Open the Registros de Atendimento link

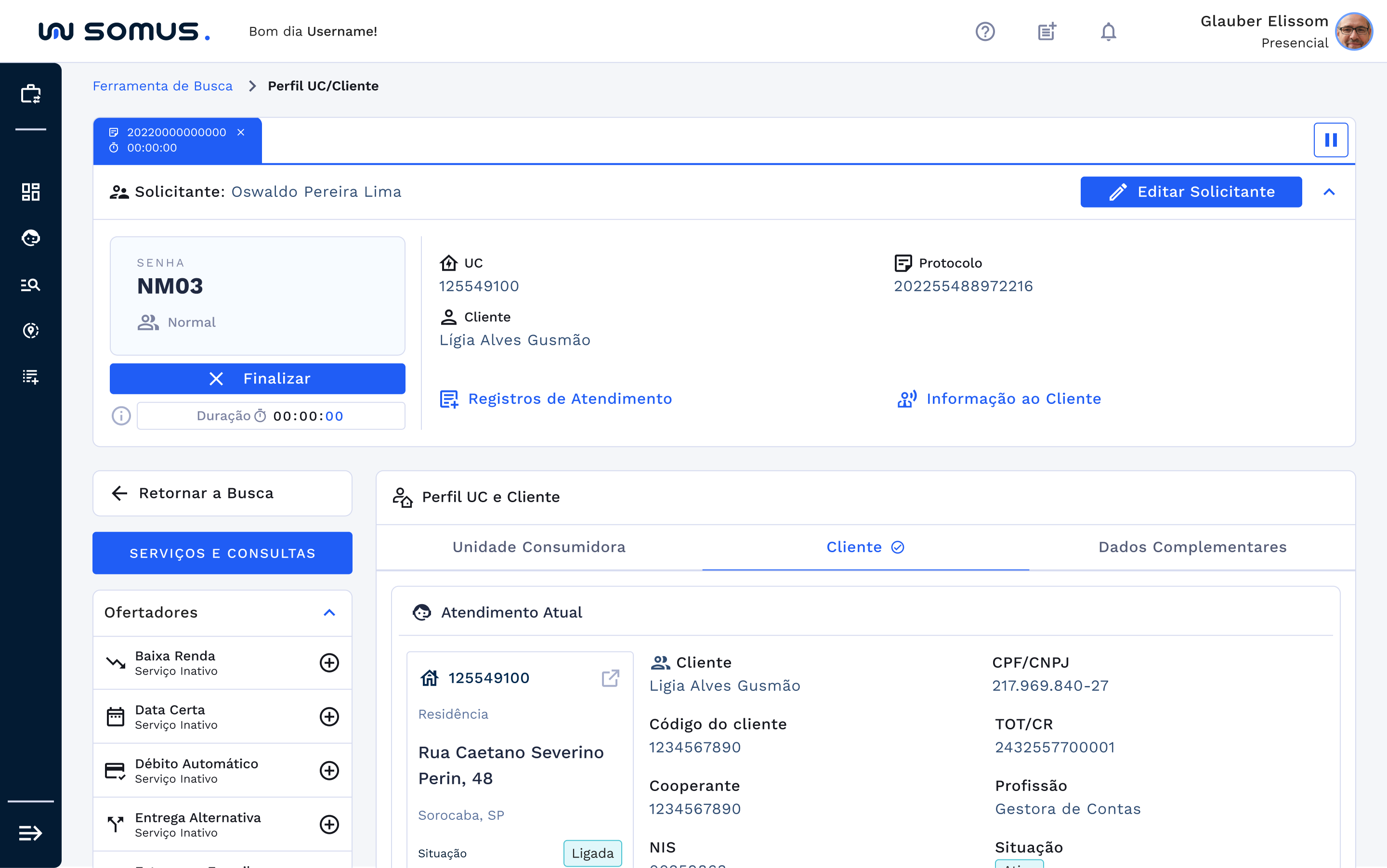570,399
